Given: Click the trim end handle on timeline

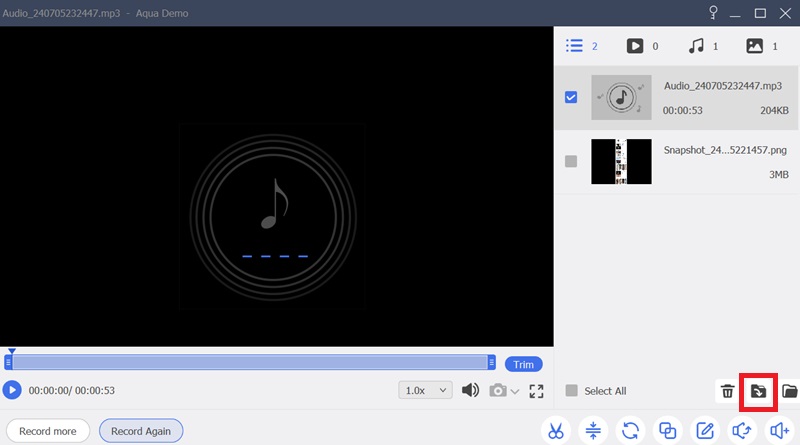Looking at the screenshot, I should click(x=491, y=362).
